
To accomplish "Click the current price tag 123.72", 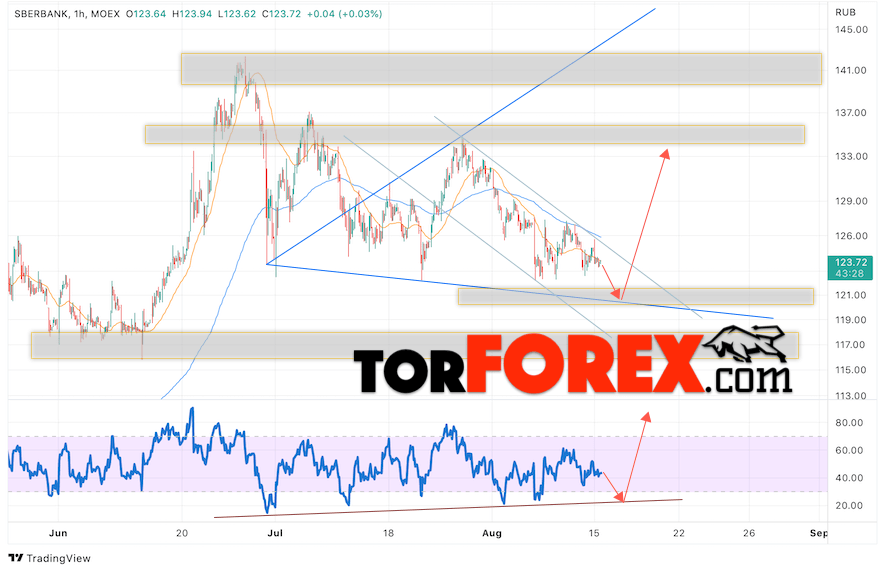I will (x=851, y=267).
